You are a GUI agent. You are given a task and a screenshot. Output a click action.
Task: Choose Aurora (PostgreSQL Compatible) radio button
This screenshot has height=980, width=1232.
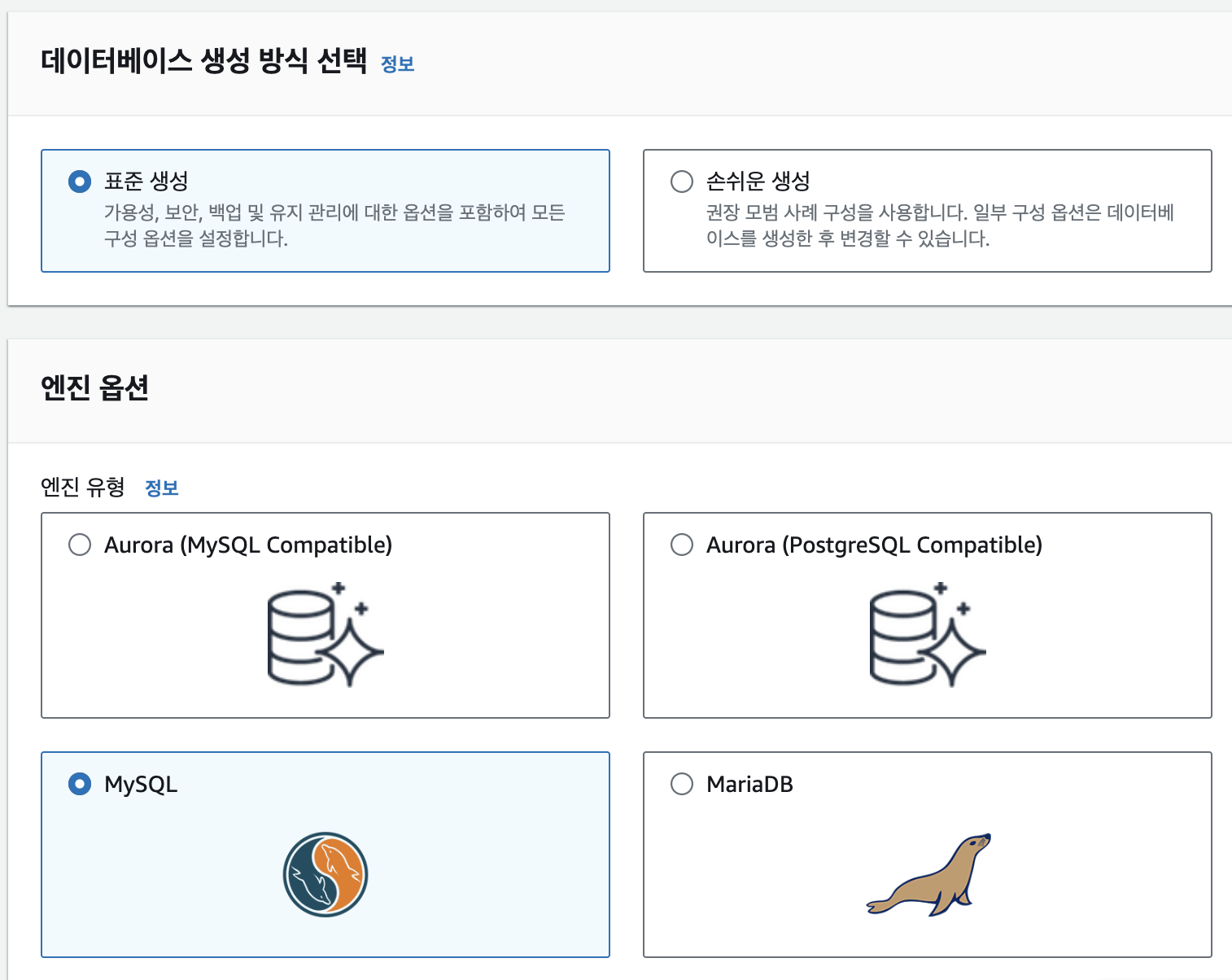[x=682, y=545]
